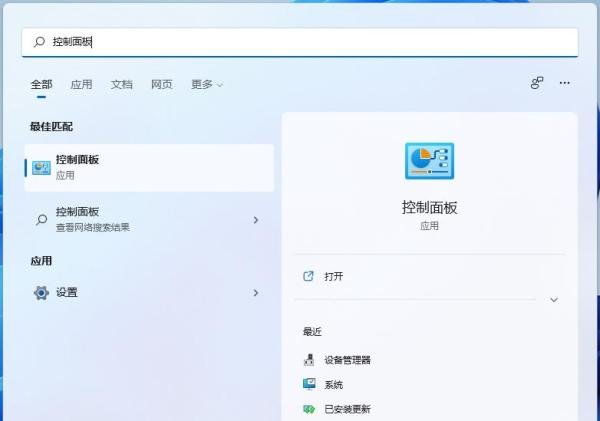Click magnifier icon beside web search result
Viewport: 600px width, 421px height.
(41, 220)
